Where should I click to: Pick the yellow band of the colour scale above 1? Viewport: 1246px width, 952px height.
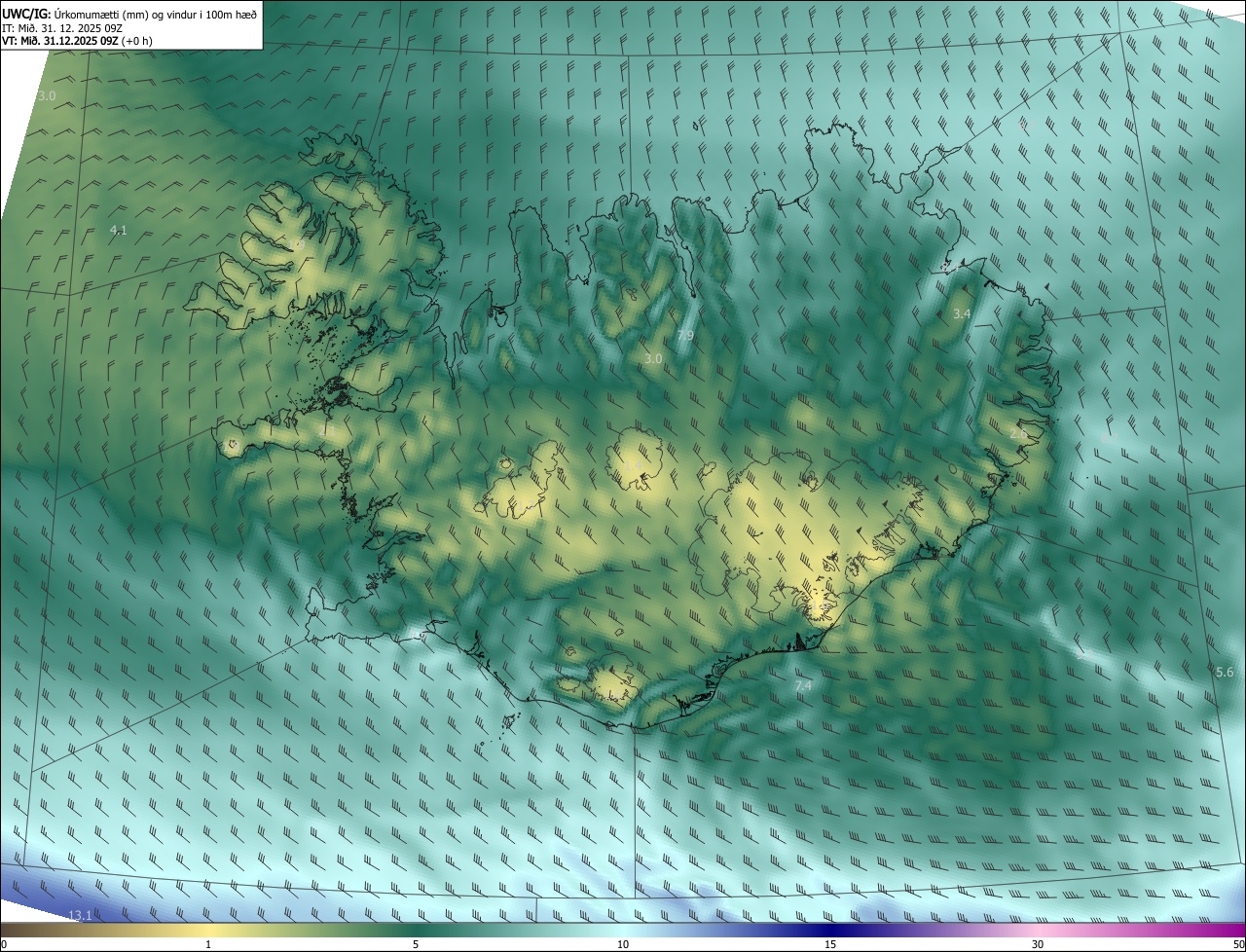(x=208, y=930)
